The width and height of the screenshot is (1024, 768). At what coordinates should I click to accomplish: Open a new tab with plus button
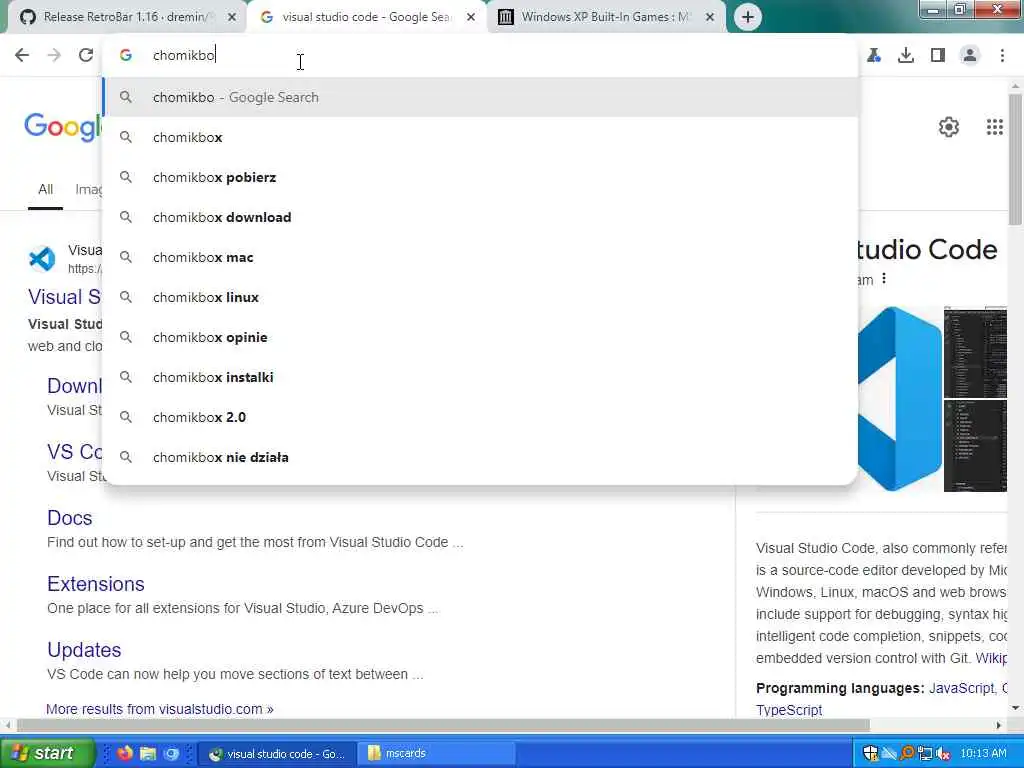[748, 17]
